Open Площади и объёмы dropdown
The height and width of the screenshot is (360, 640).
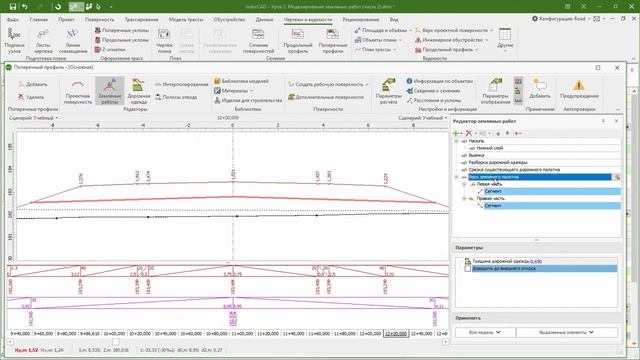(x=383, y=30)
